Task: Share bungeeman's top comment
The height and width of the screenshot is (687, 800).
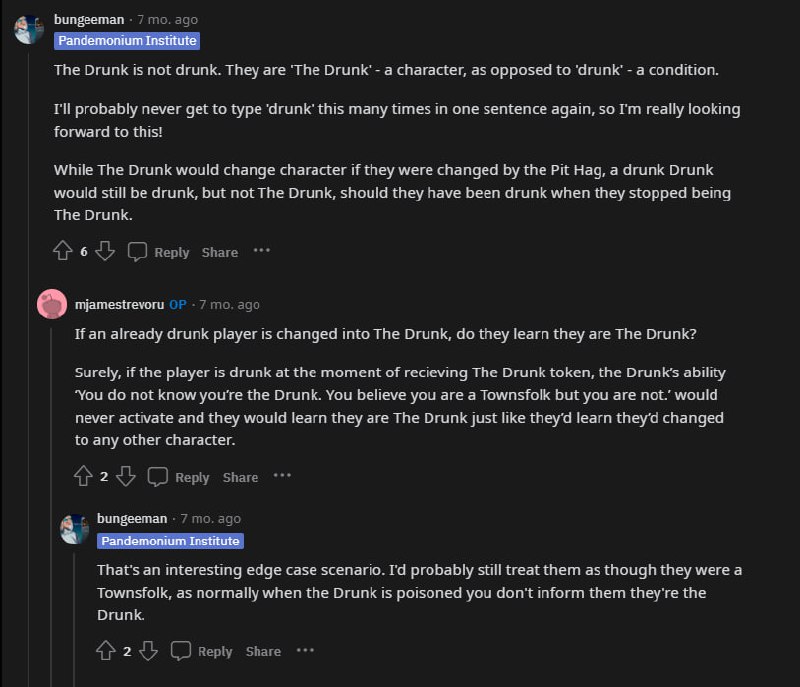Action: point(219,252)
